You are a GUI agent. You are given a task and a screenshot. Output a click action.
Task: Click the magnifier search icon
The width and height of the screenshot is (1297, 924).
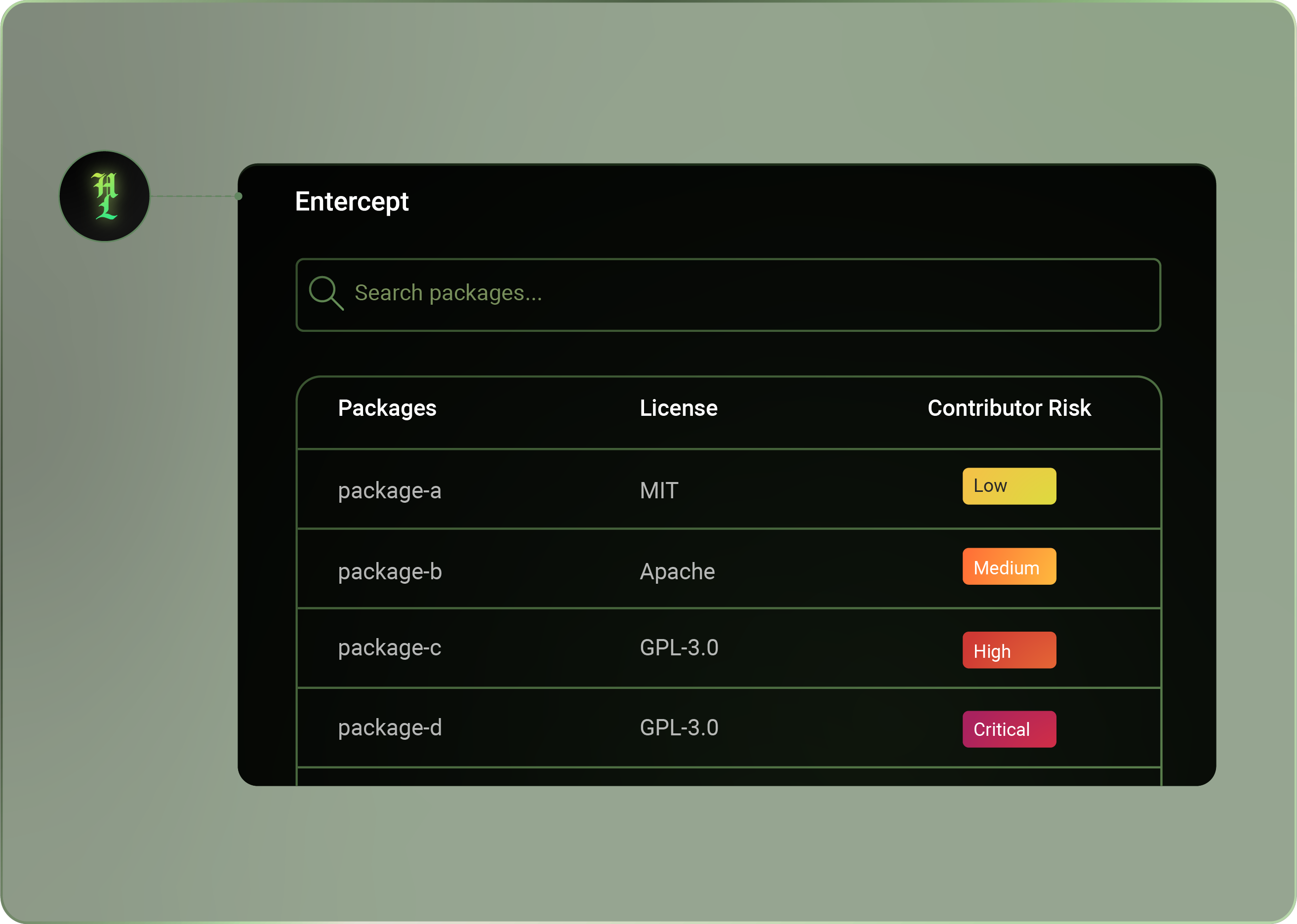326,293
